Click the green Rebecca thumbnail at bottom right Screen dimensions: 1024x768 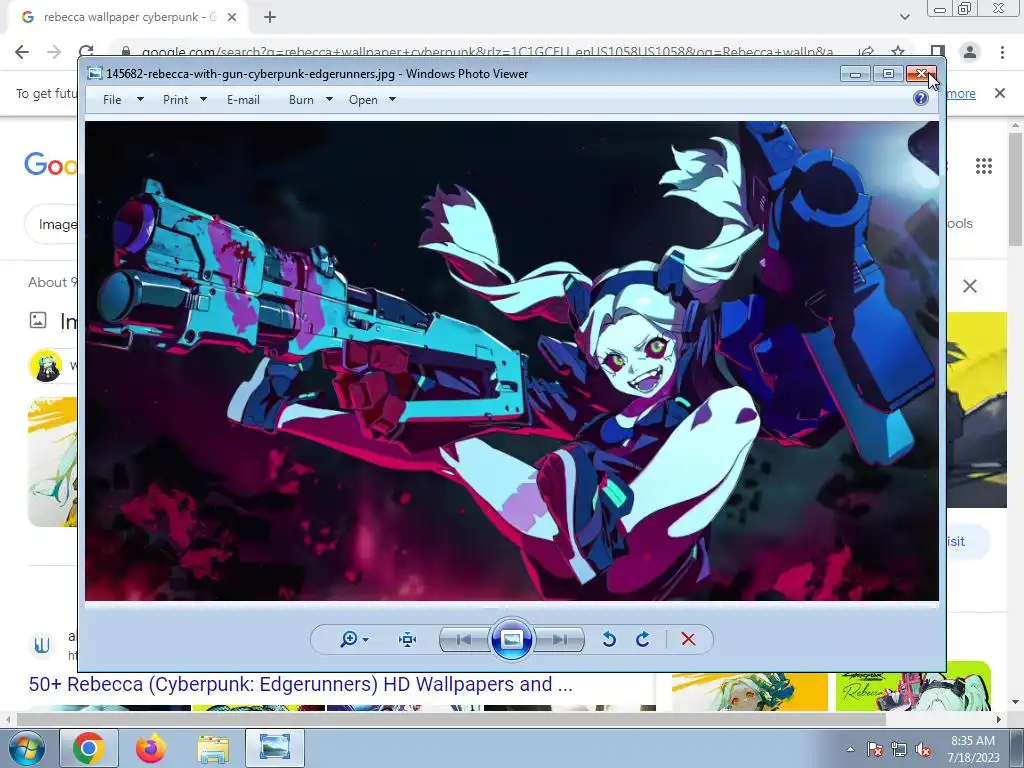(913, 686)
